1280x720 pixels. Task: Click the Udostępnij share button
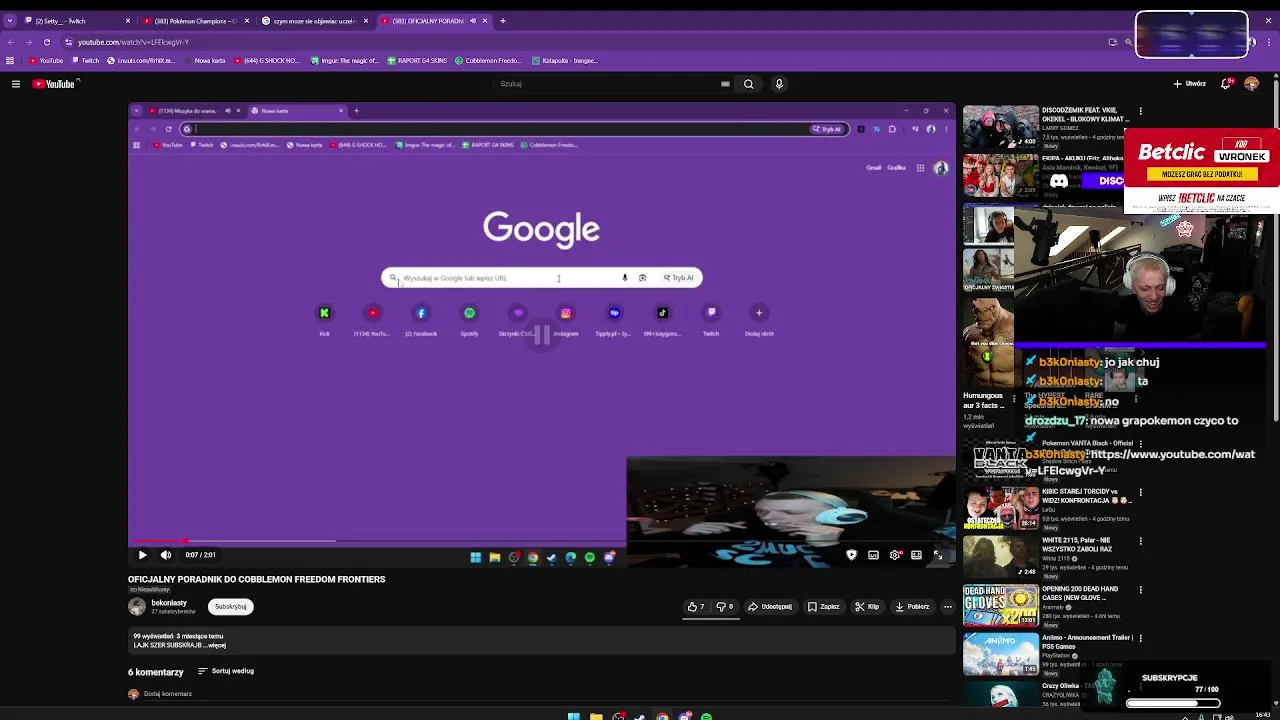(771, 606)
